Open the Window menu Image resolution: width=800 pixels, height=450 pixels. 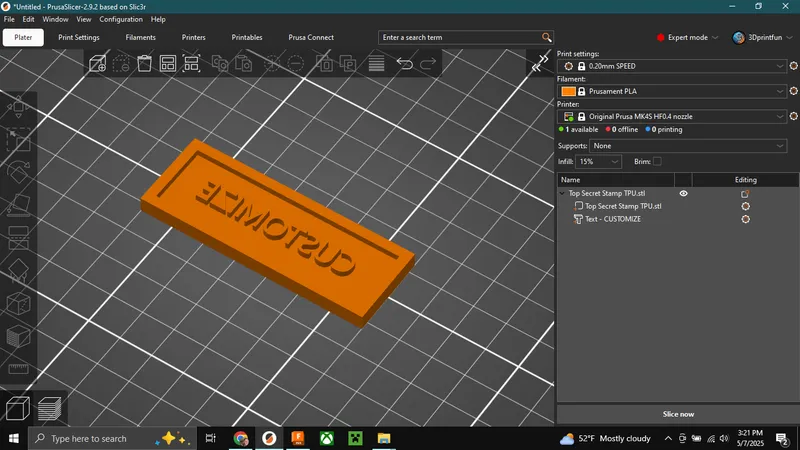click(55, 19)
